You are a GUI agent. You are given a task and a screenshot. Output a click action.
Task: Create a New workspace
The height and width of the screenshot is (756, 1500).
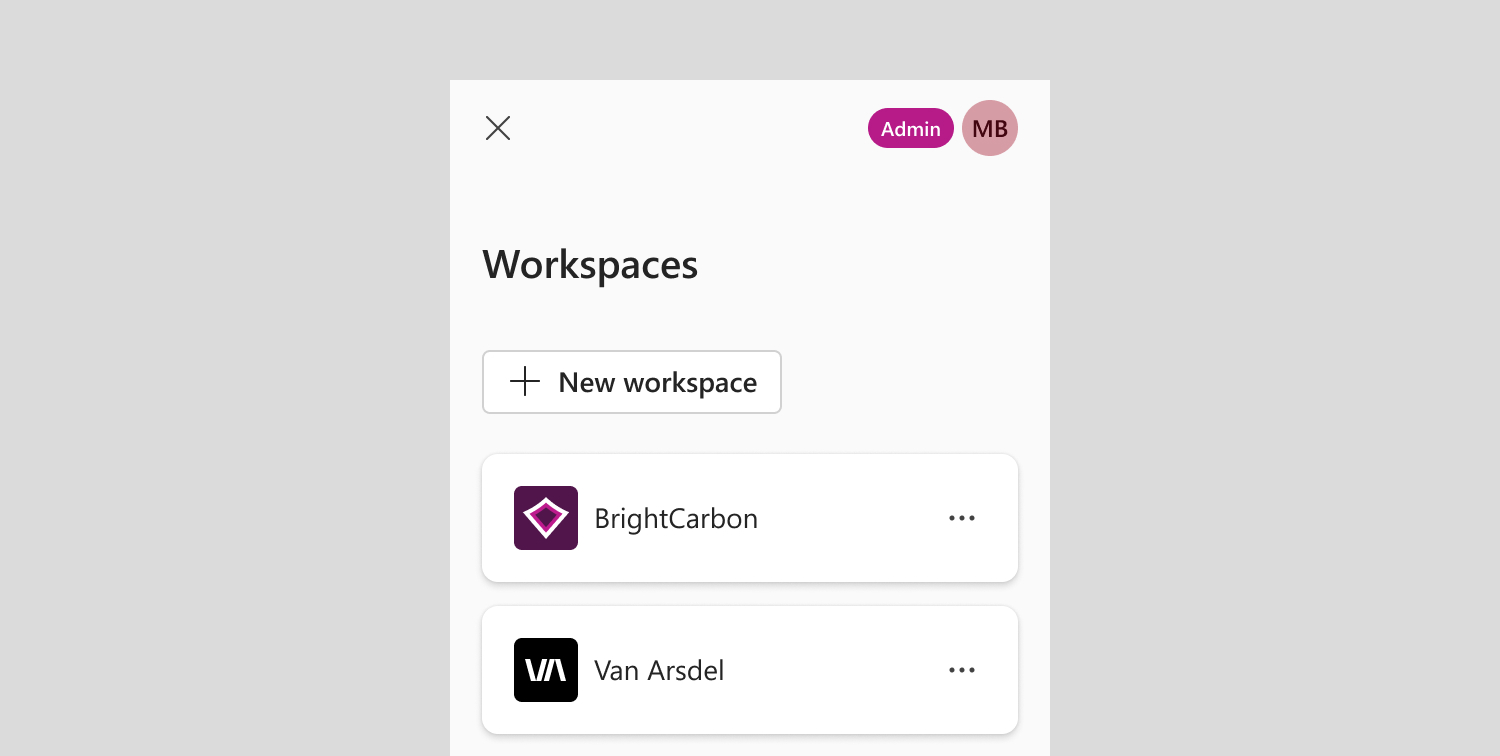(x=632, y=382)
